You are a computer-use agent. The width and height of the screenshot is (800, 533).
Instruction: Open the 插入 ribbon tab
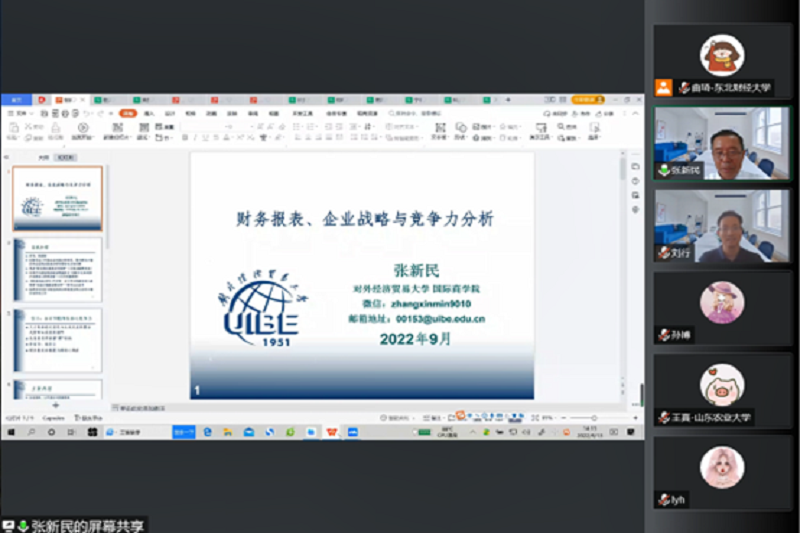click(149, 113)
